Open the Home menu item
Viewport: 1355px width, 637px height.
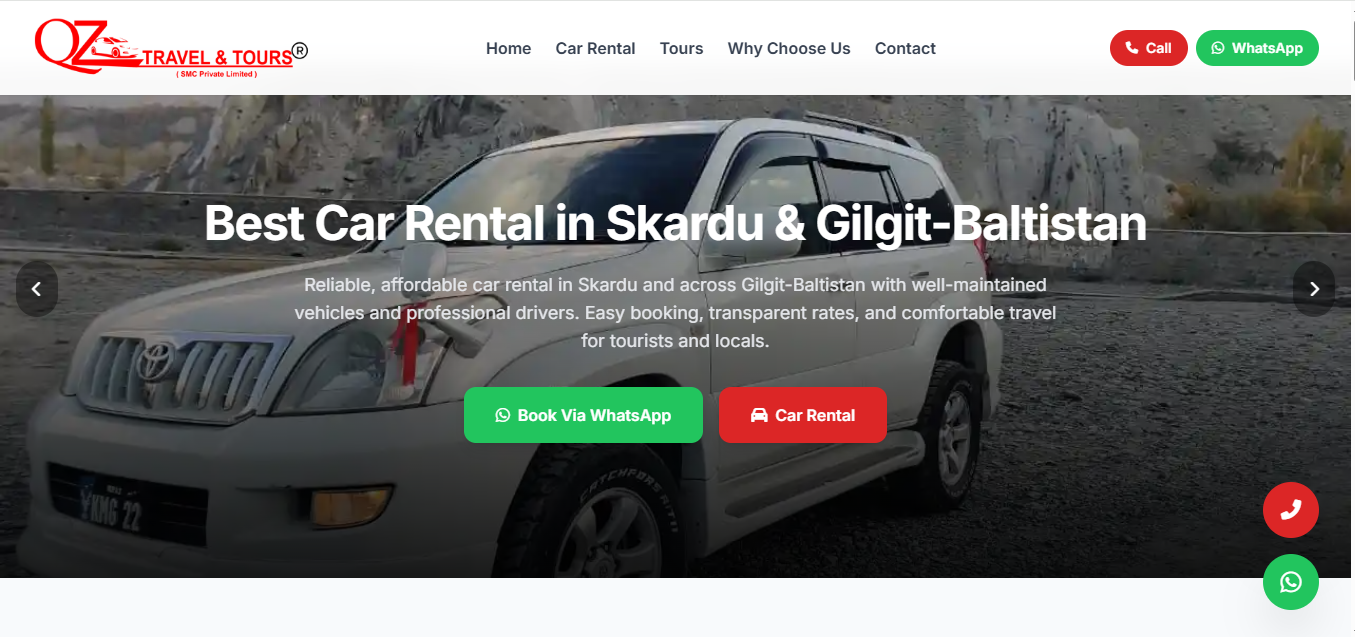pos(508,48)
